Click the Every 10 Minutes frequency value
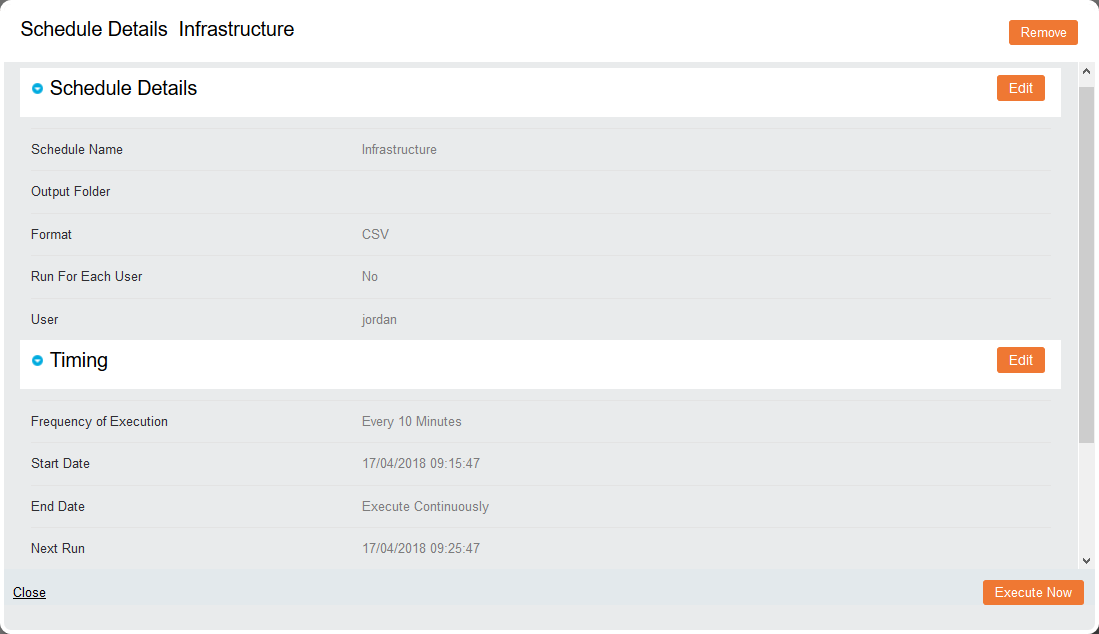 point(411,422)
